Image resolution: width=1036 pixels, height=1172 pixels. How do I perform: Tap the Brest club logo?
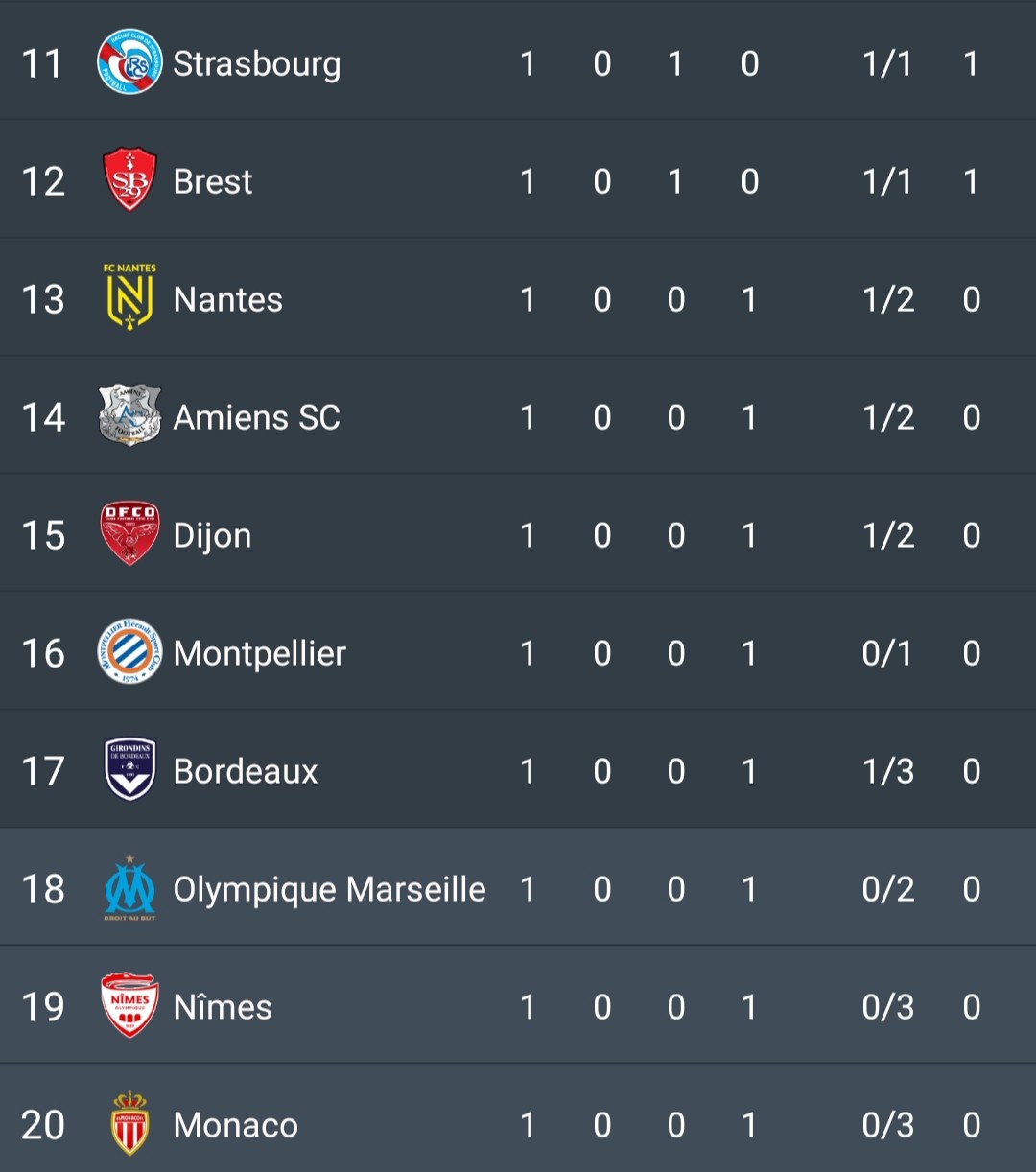129,180
